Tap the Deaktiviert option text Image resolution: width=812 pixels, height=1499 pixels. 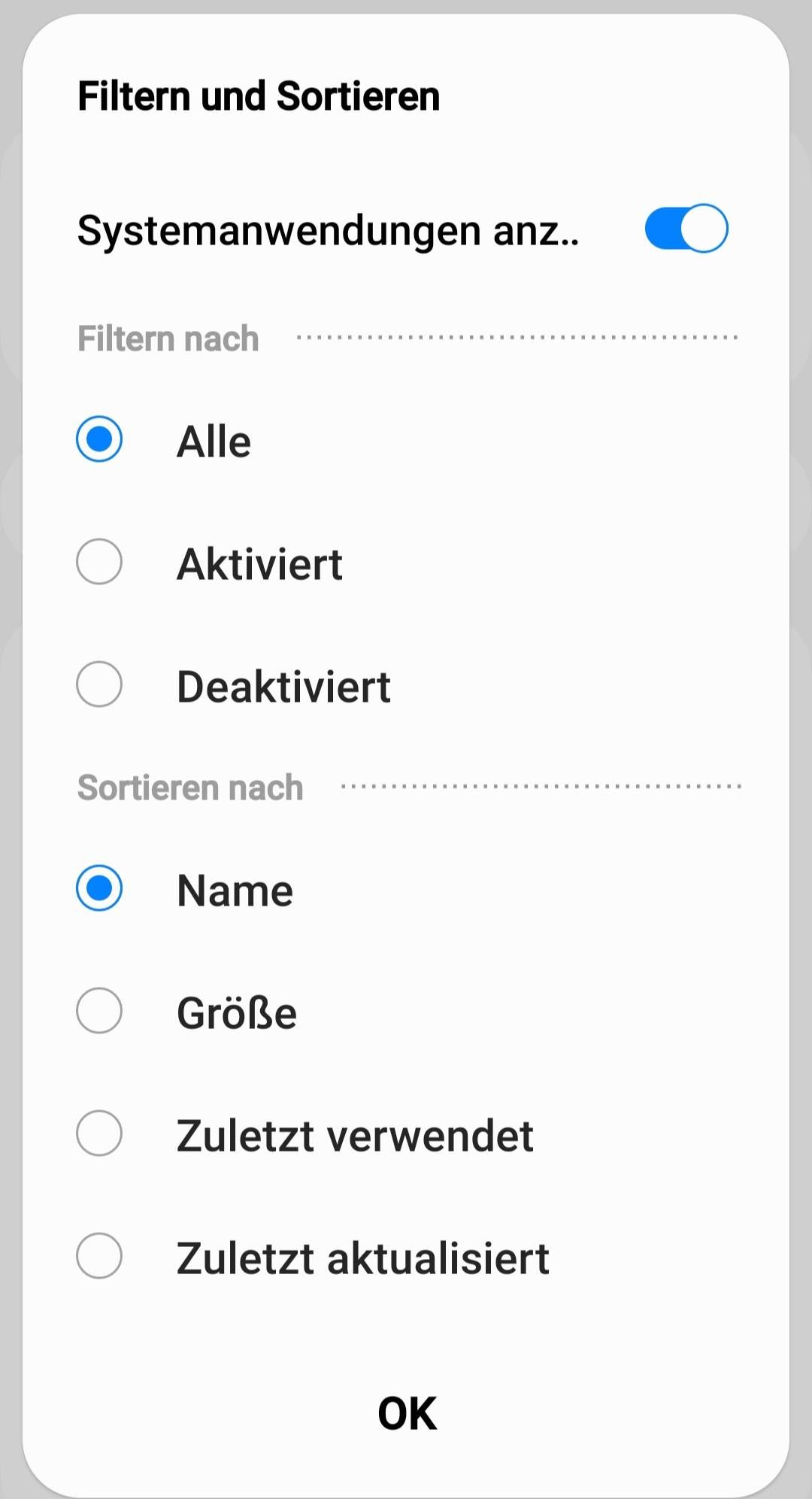tap(283, 686)
